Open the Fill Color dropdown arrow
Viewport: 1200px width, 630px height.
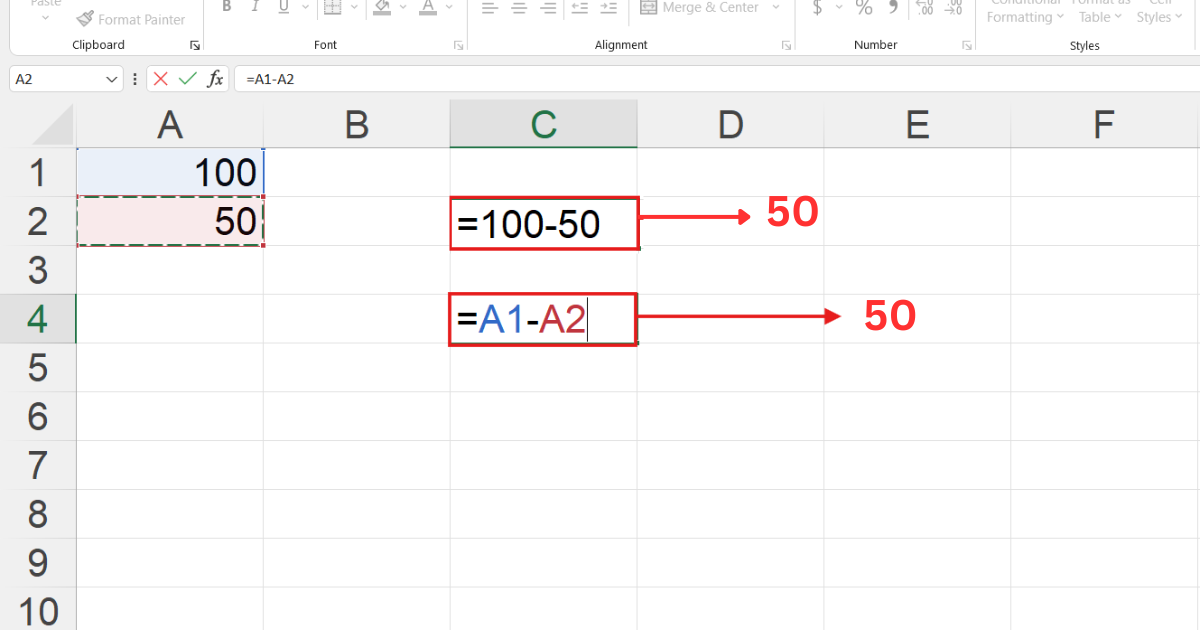(404, 8)
